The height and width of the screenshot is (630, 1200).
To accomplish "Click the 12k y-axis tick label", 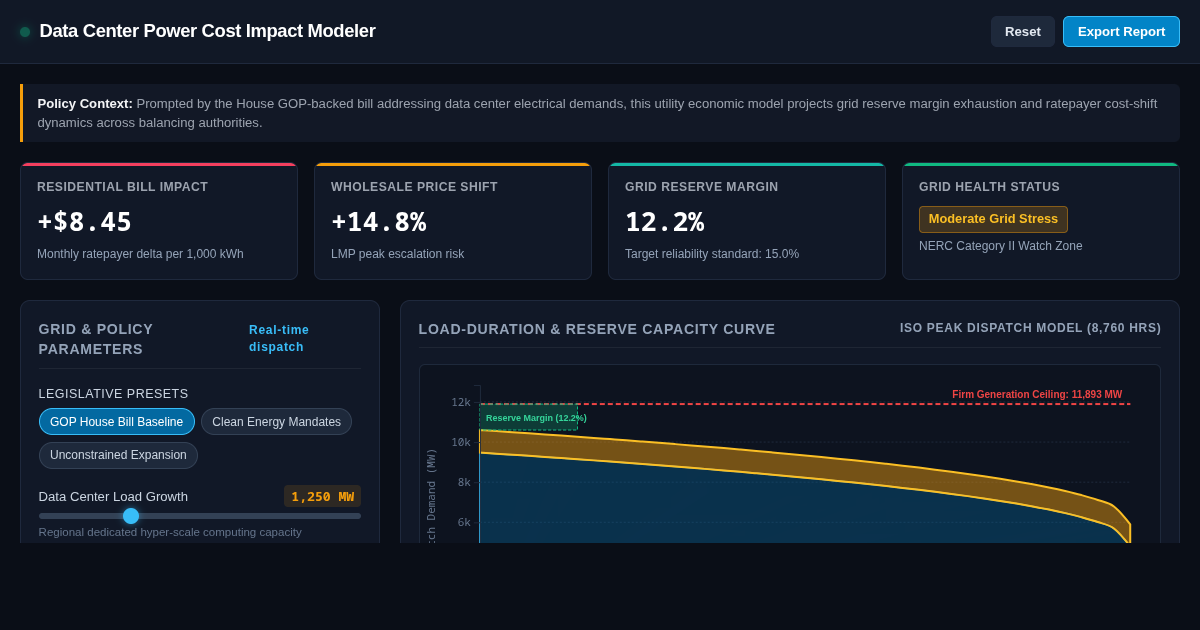I will (461, 403).
